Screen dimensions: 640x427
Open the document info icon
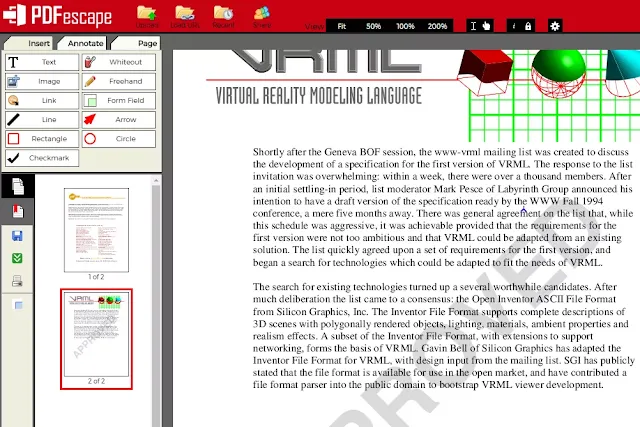[514, 26]
